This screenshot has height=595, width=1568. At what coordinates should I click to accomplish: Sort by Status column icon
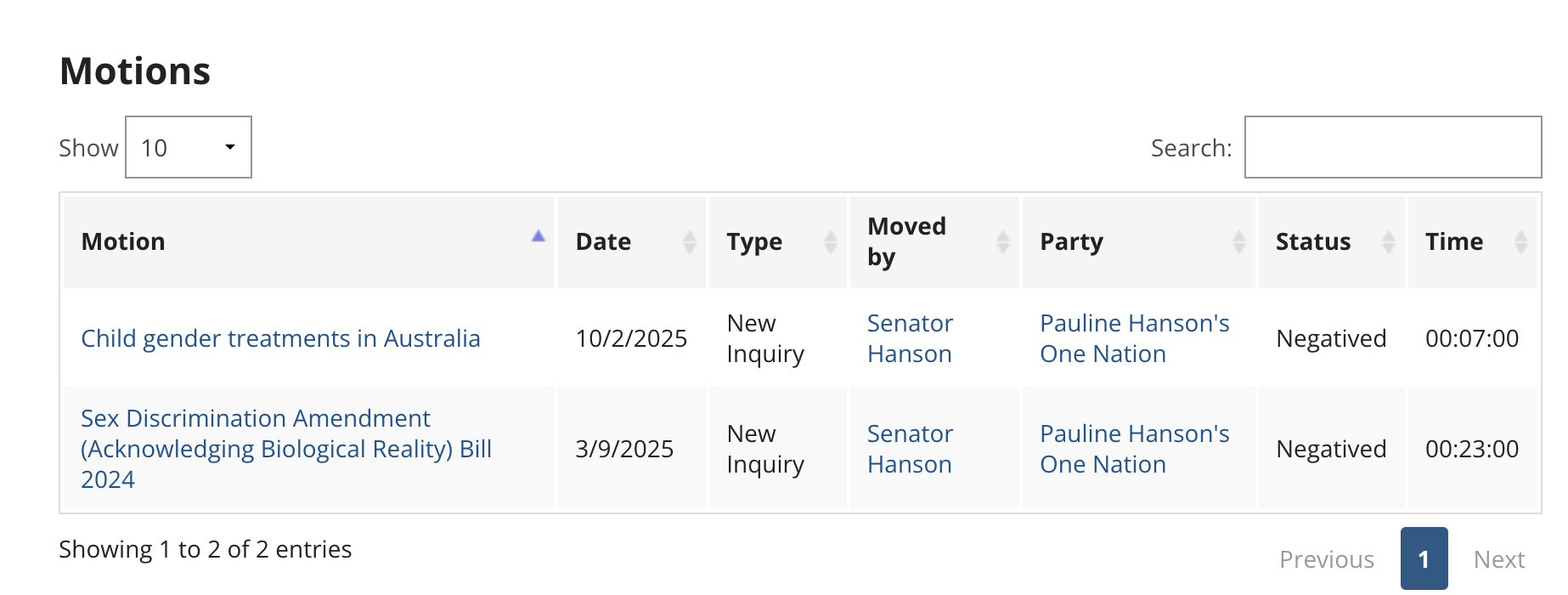pos(1388,242)
